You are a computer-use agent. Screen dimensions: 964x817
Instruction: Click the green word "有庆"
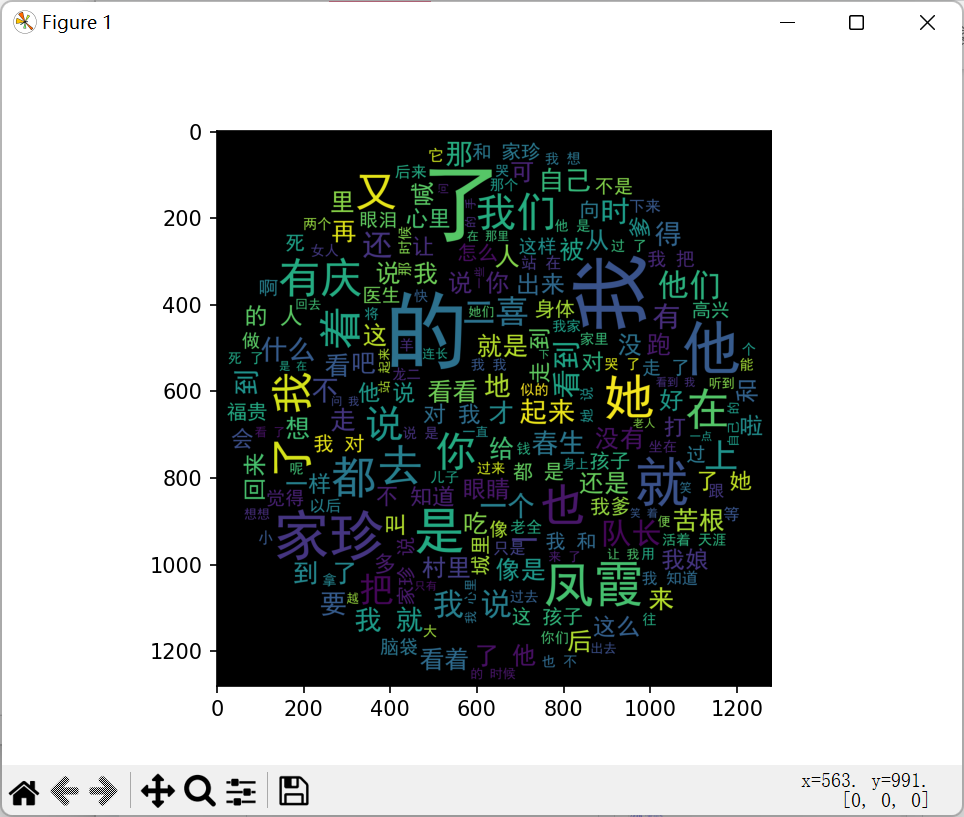319,278
